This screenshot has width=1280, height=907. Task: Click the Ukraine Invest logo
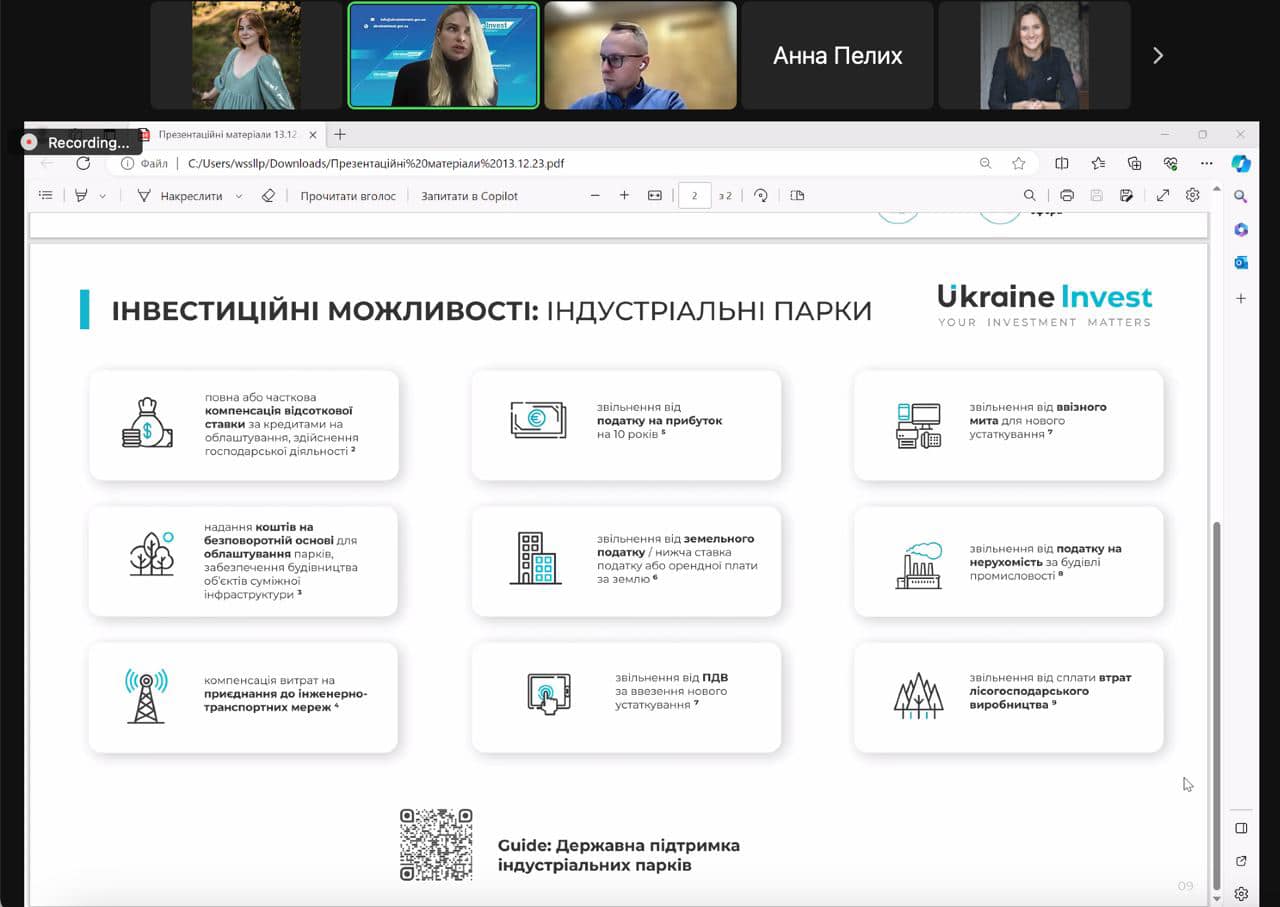pyautogui.click(x=1045, y=306)
